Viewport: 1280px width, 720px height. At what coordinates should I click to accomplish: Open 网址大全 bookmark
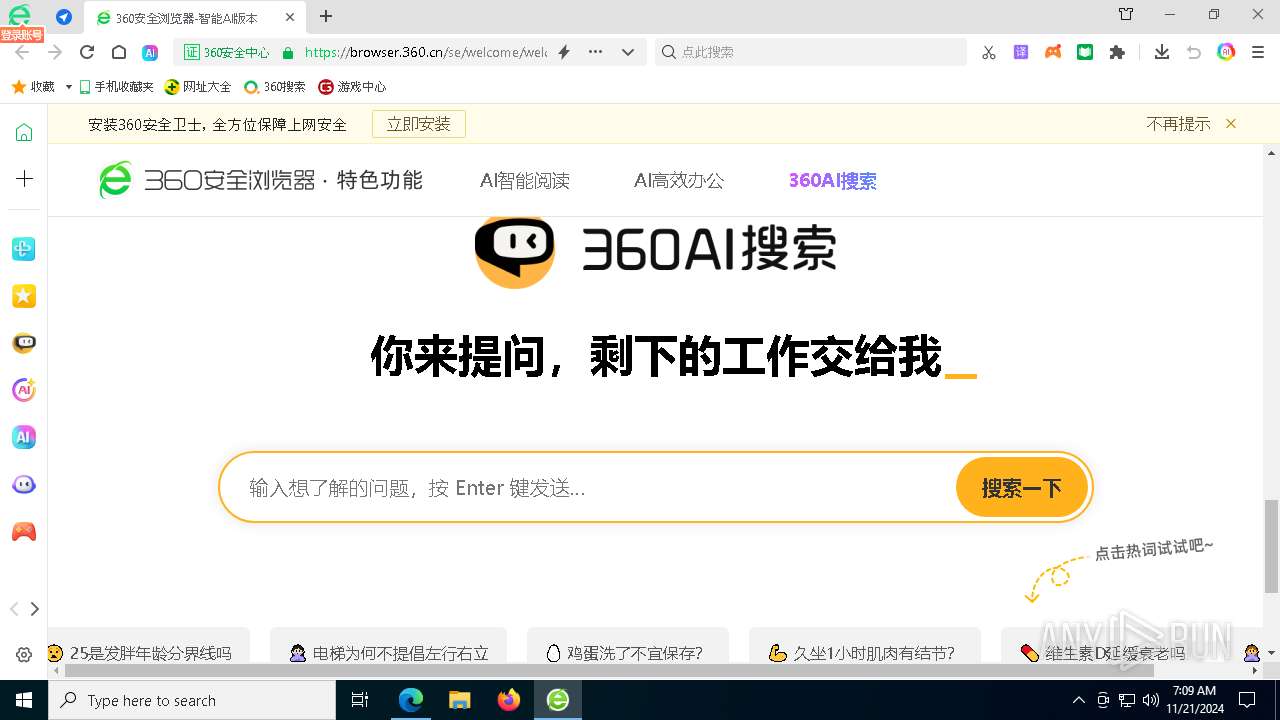pyautogui.click(x=198, y=87)
